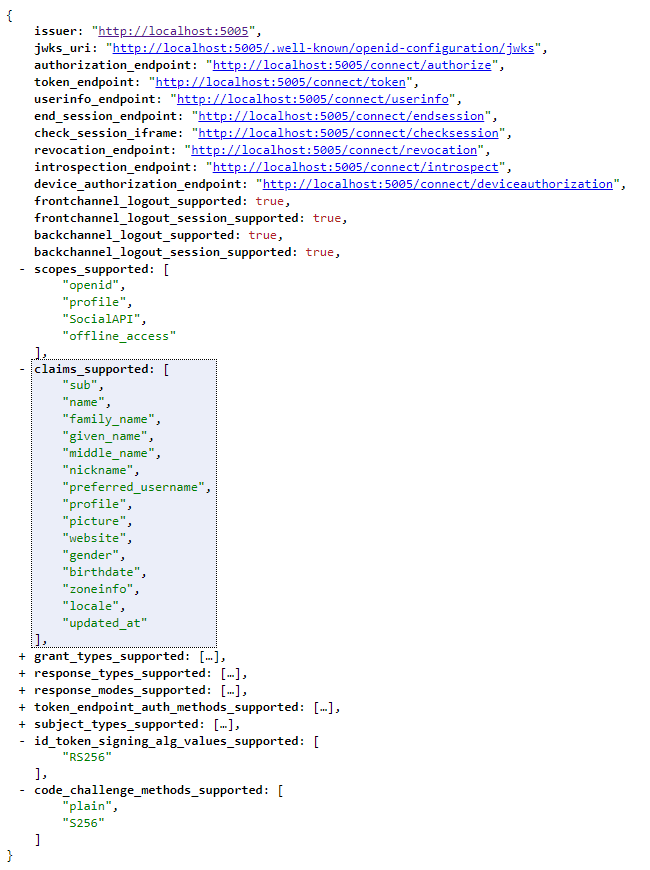Image resolution: width=650 pixels, height=870 pixels.
Task: Expand the subject_types_supported array
Action: [x=22, y=724]
